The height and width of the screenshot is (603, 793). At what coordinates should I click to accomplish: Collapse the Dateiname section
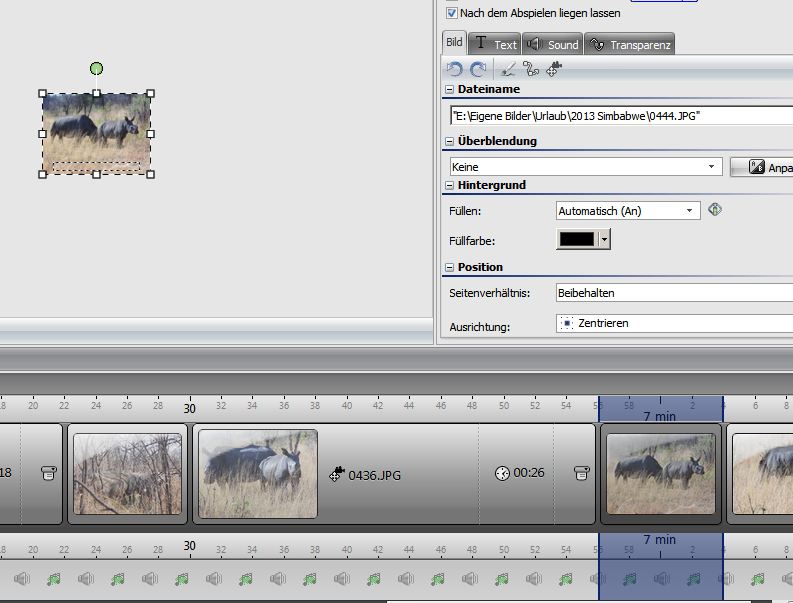tap(449, 90)
